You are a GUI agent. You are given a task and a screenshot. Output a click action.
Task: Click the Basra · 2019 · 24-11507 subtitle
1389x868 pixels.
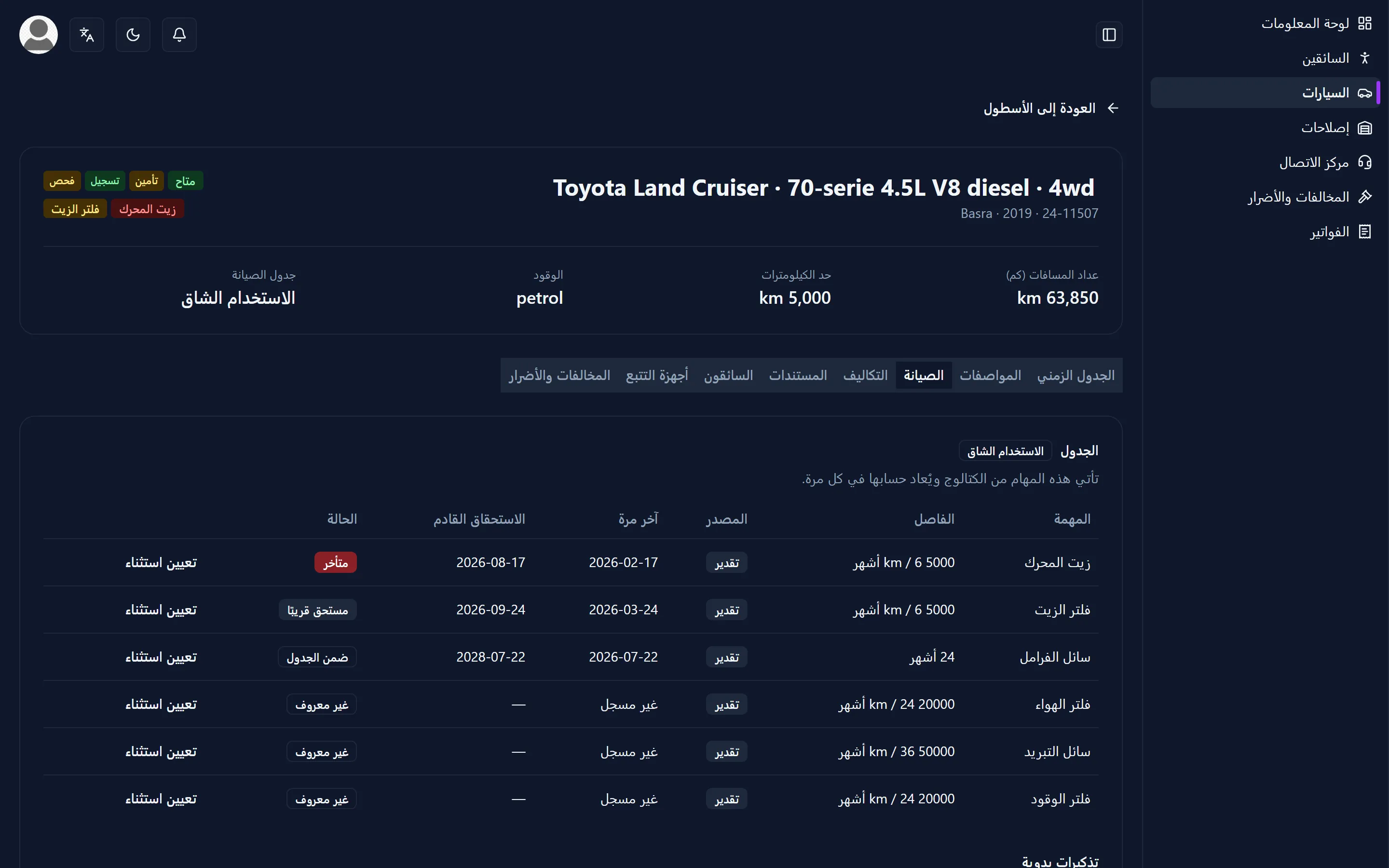(1029, 214)
